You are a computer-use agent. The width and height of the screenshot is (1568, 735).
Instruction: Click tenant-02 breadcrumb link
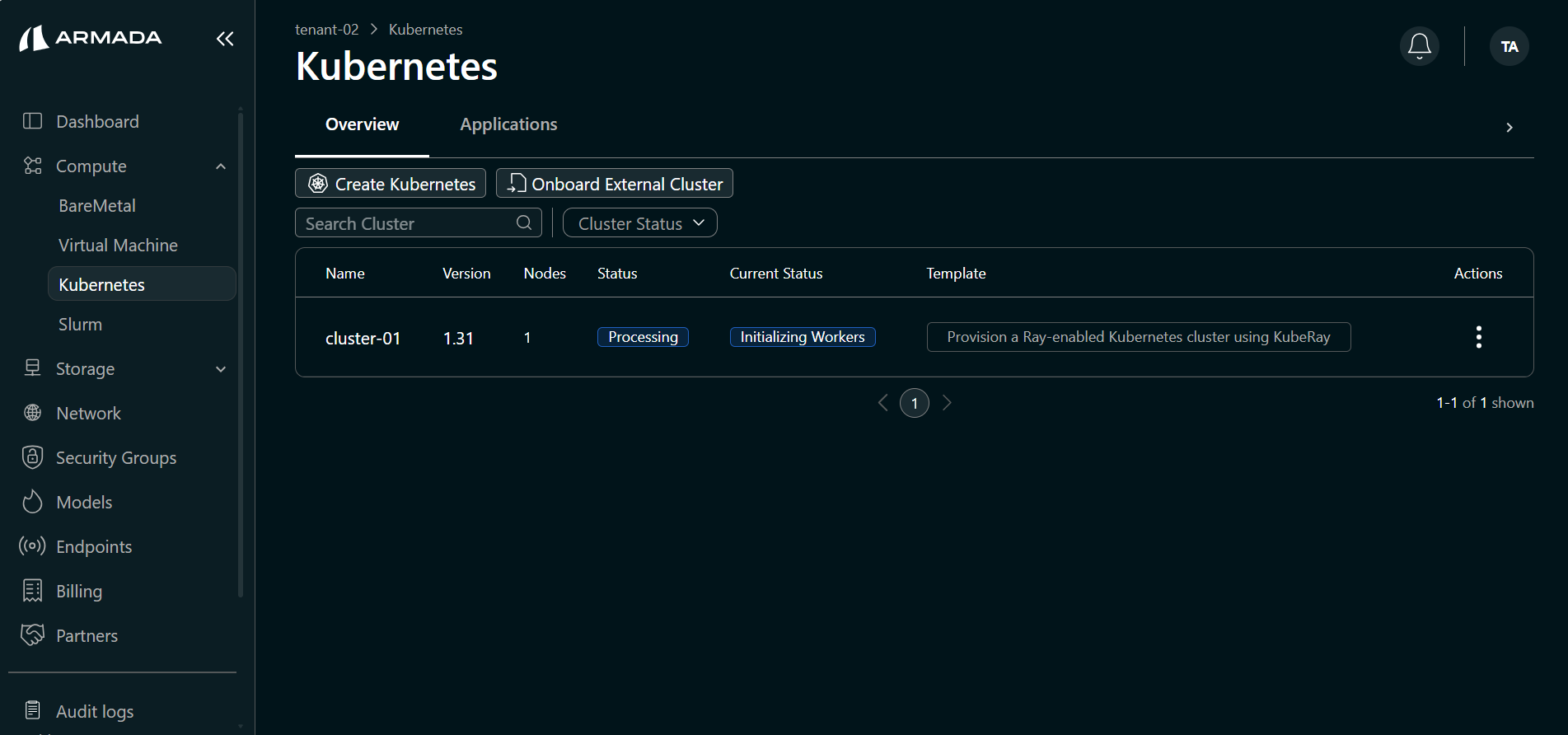[x=327, y=30]
